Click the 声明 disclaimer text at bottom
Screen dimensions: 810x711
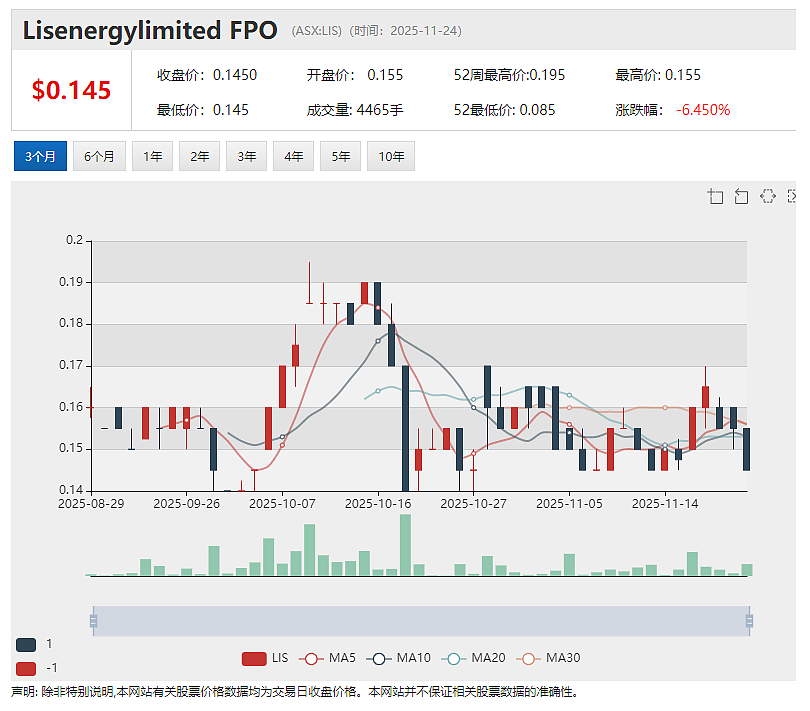pos(294,692)
